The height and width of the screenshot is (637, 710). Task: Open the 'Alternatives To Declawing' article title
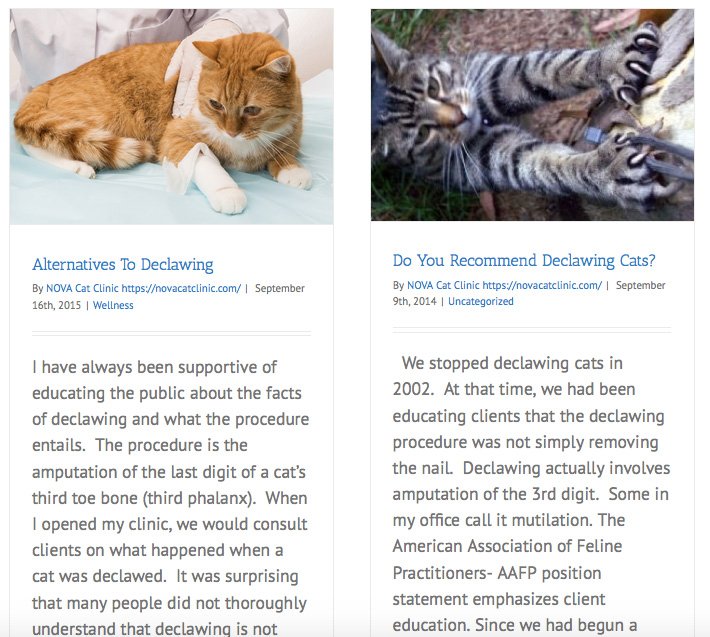(x=123, y=264)
